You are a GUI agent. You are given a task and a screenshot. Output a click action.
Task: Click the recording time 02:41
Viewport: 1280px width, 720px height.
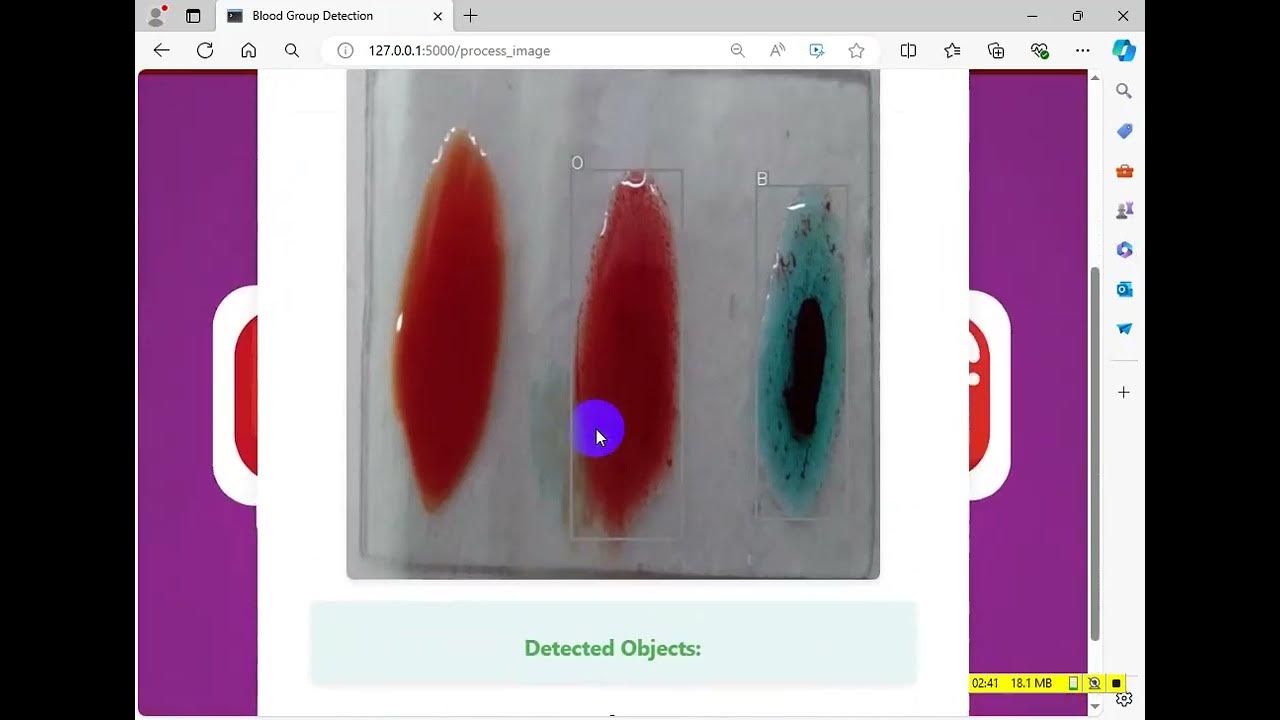point(985,683)
